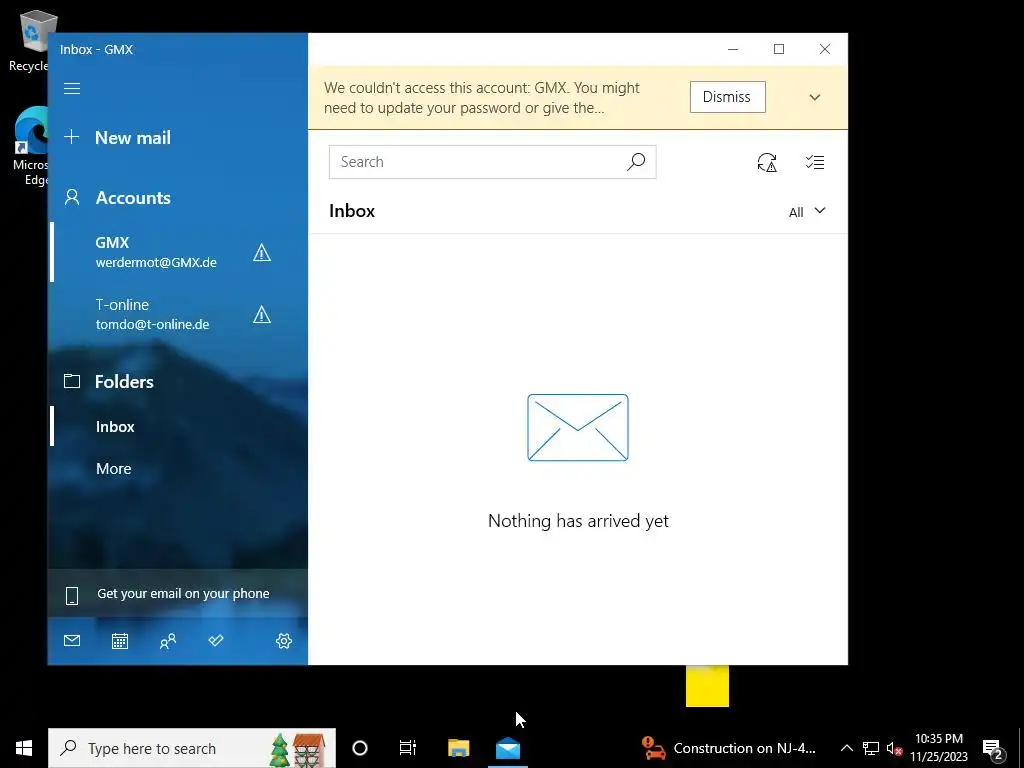
Task: Show hidden system tray icons chevron
Action: coord(846,748)
